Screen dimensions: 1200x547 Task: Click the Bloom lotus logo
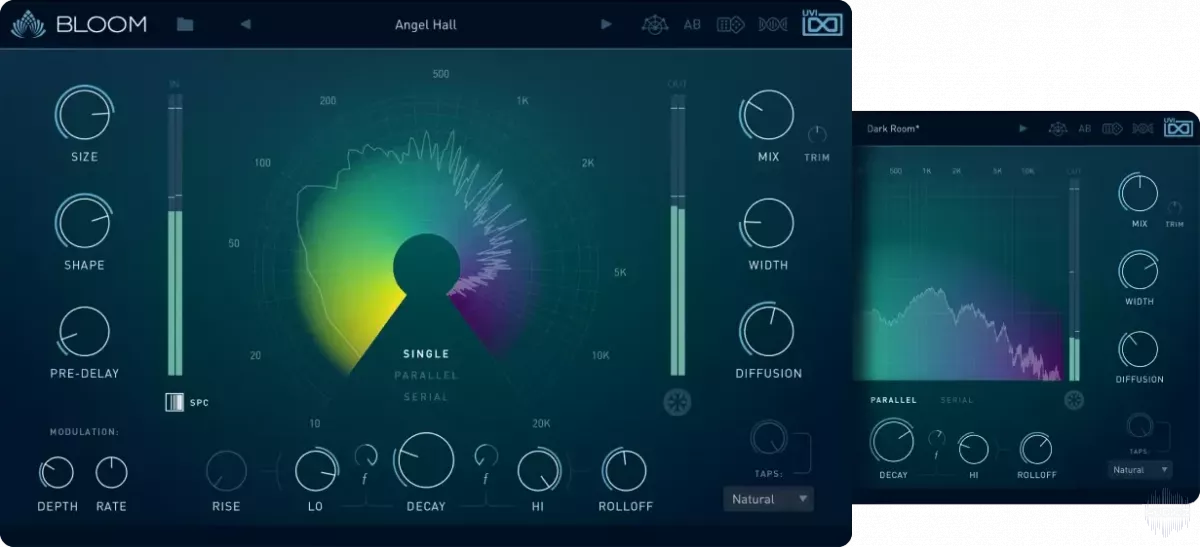pos(29,24)
